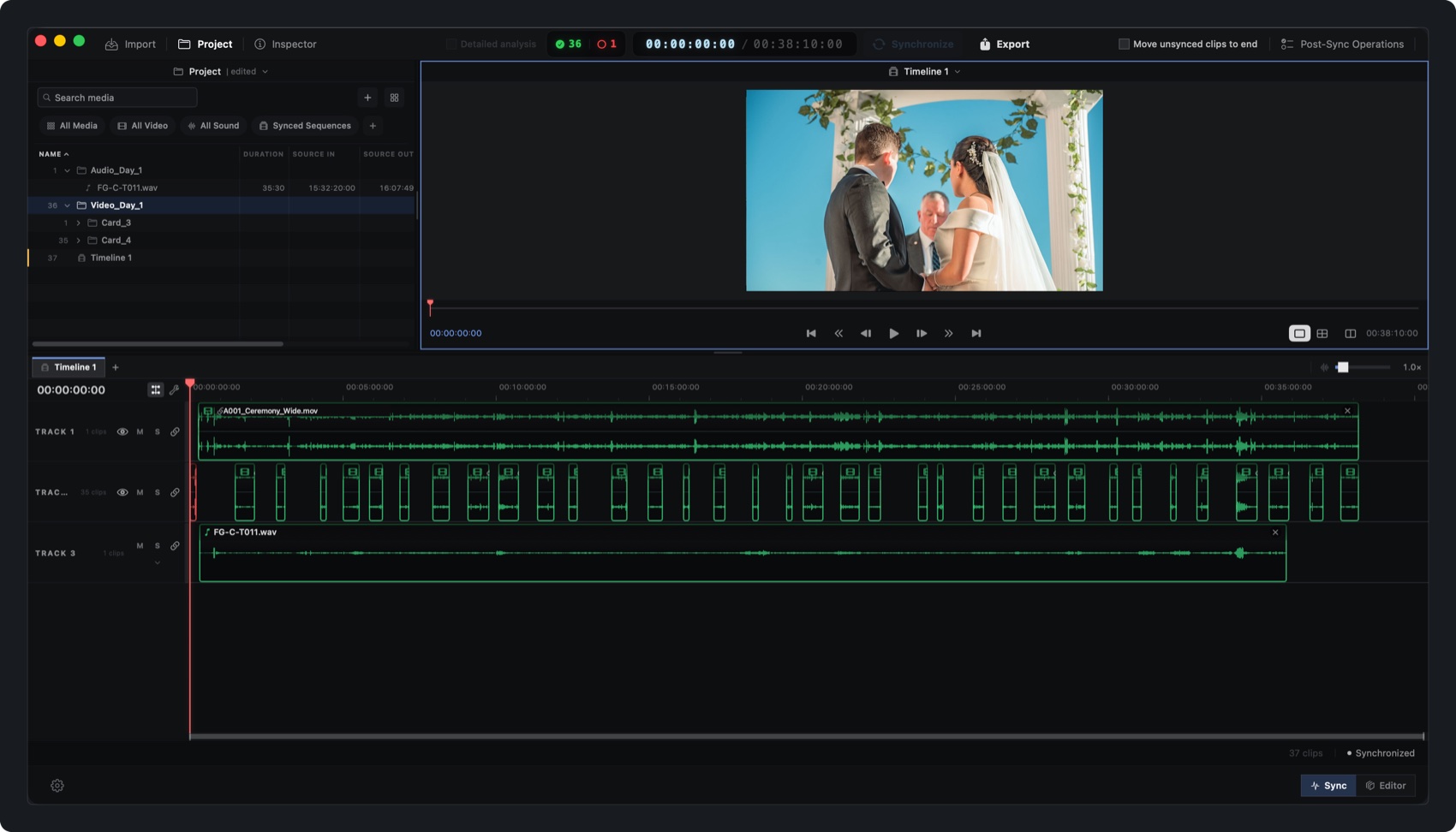
Task: Switch to the Project tab
Action: click(x=205, y=45)
